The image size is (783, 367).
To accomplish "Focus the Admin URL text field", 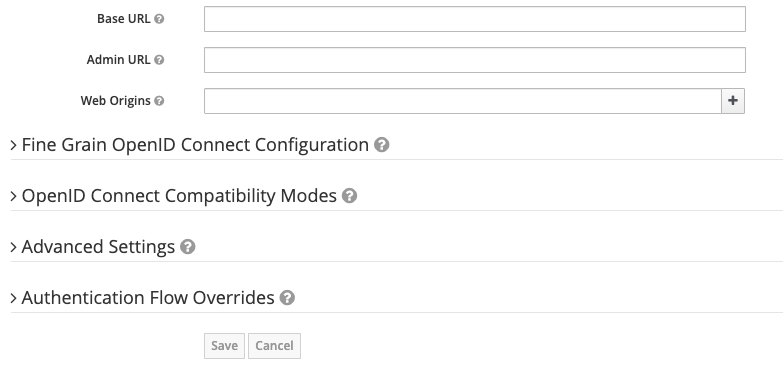I will 475,60.
